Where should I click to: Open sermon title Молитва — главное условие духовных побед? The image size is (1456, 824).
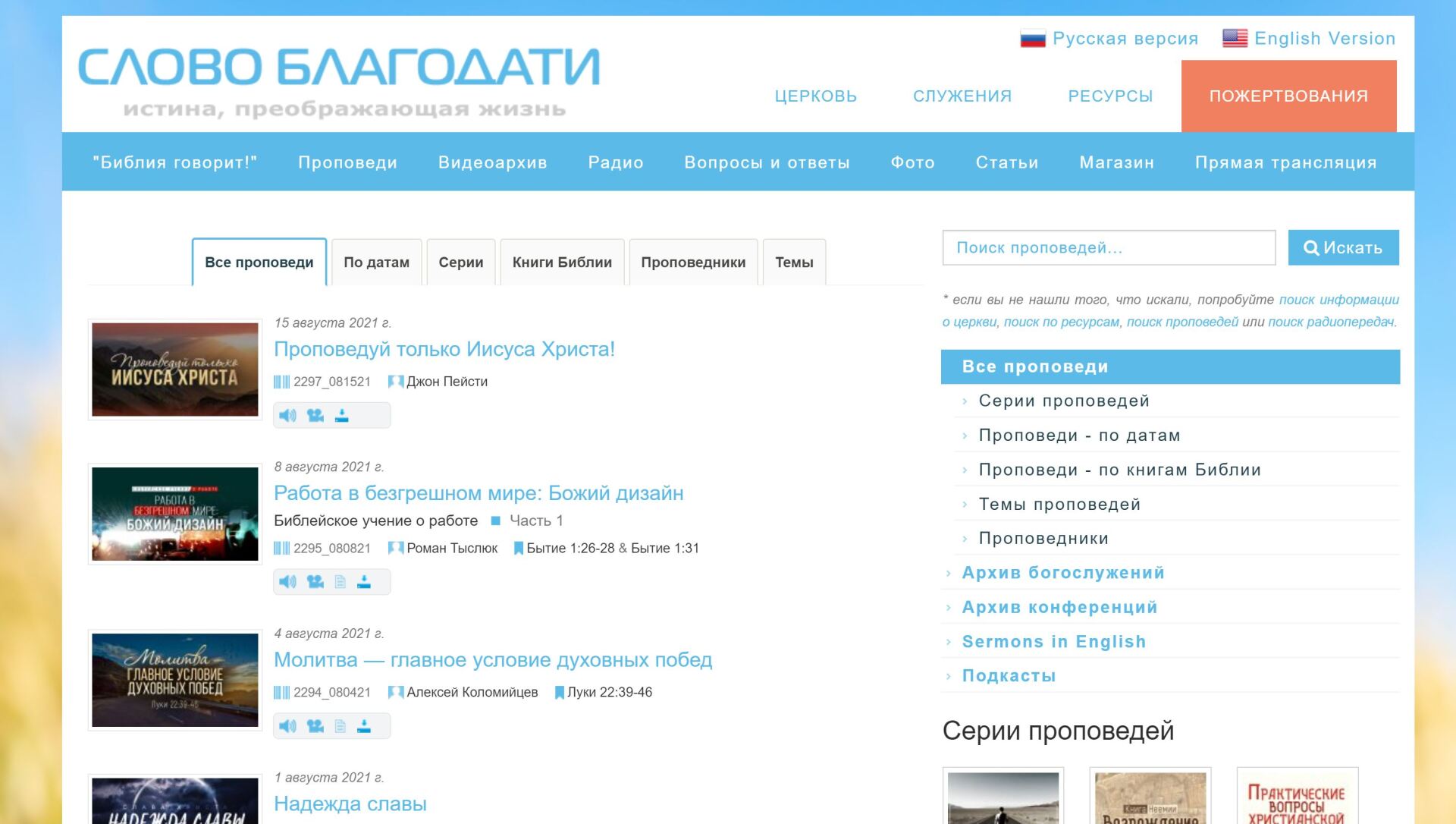(493, 660)
